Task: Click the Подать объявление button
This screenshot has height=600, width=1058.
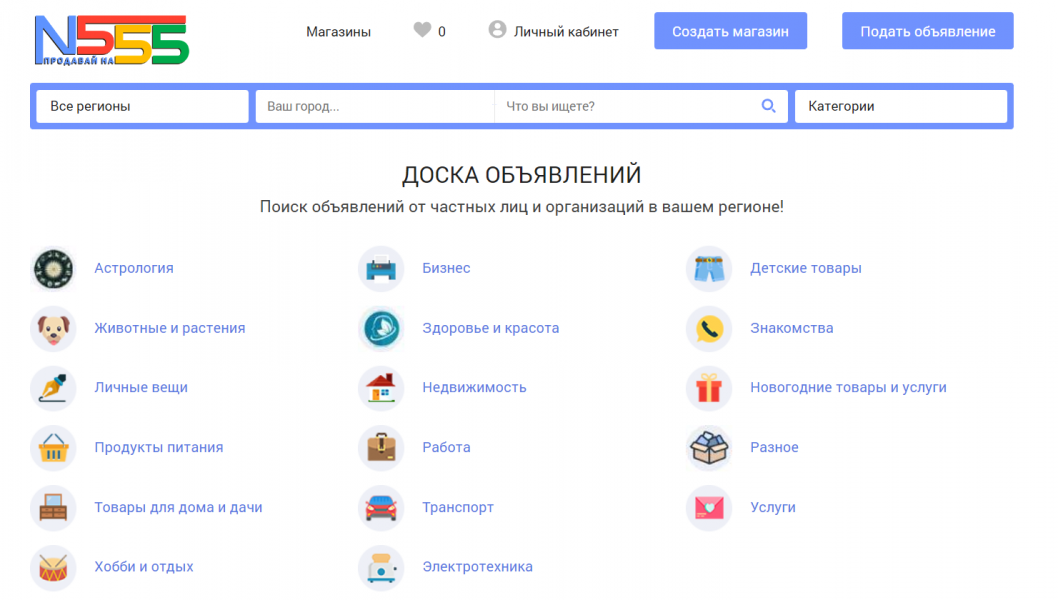Action: coord(928,31)
